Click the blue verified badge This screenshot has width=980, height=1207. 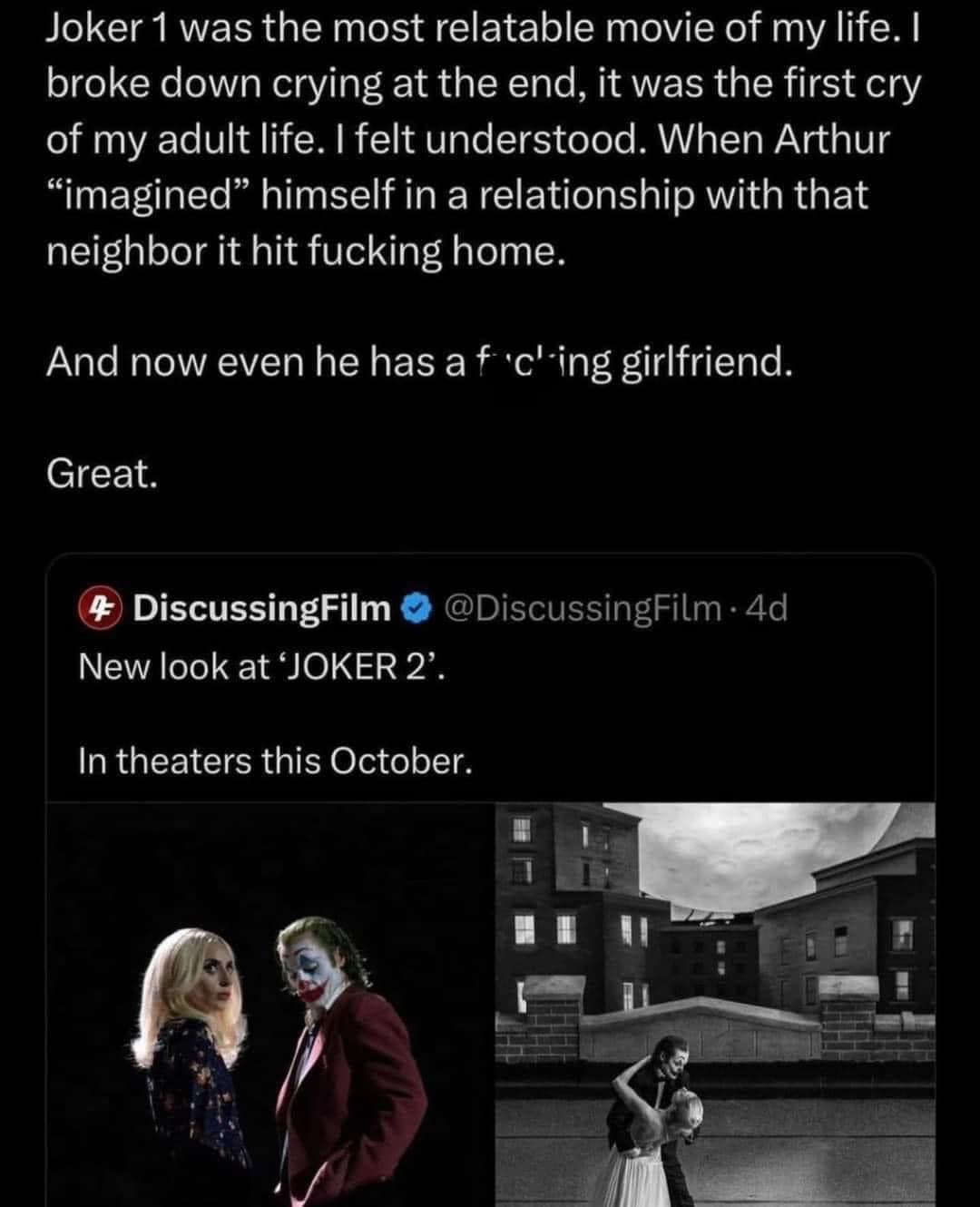416,608
